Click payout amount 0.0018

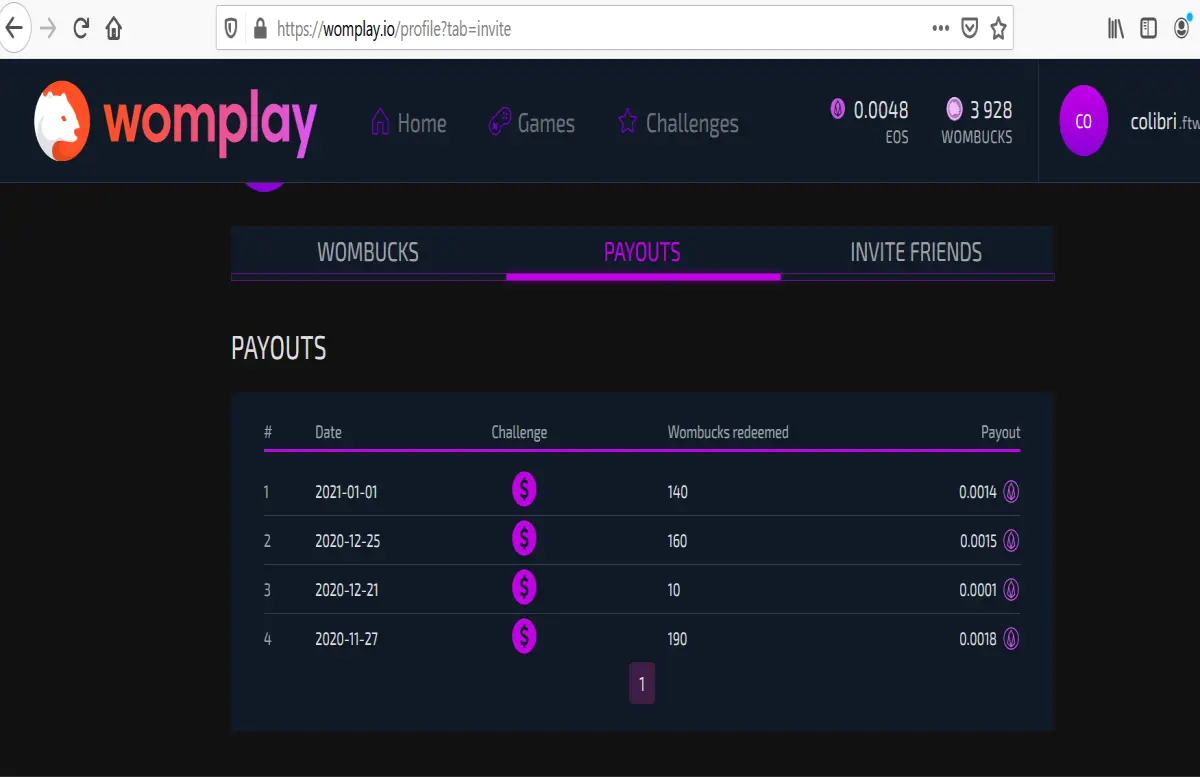[x=978, y=639]
